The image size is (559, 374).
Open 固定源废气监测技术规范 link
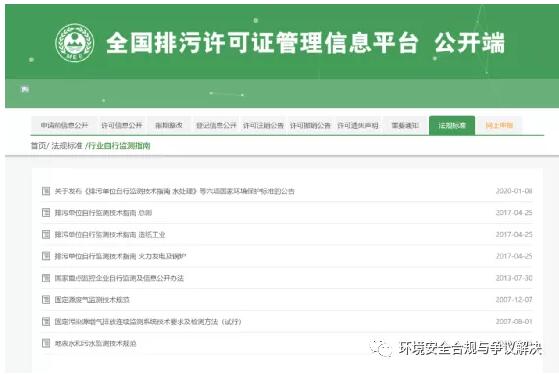tap(92, 300)
